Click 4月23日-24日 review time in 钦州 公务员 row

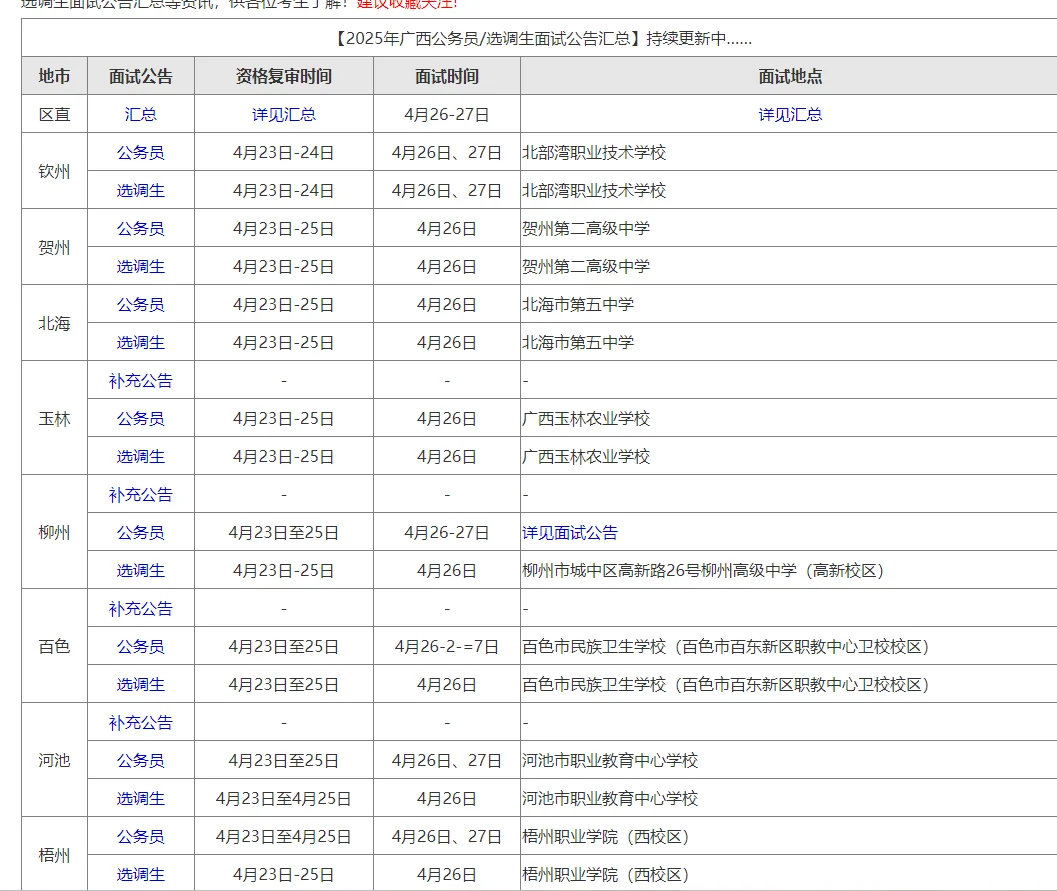(284, 152)
